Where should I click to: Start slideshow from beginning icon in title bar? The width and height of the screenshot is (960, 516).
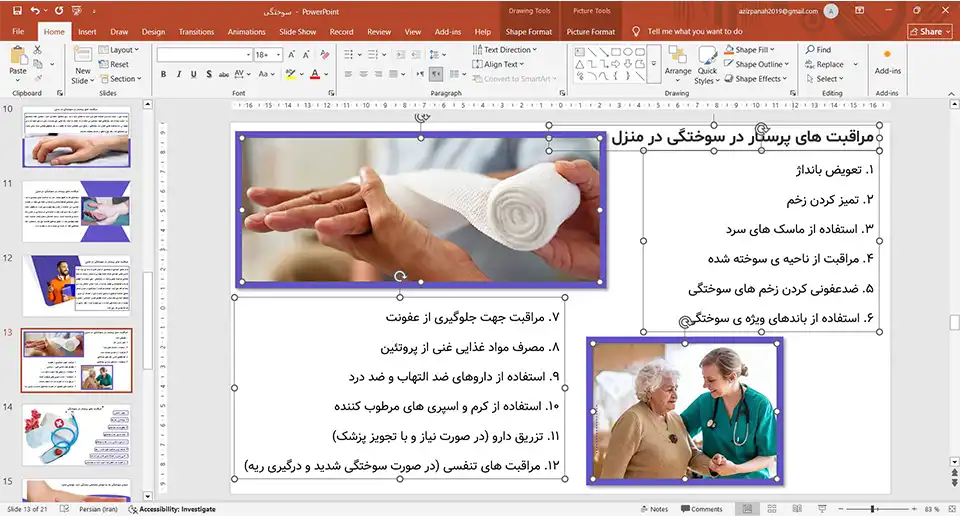(x=77, y=10)
